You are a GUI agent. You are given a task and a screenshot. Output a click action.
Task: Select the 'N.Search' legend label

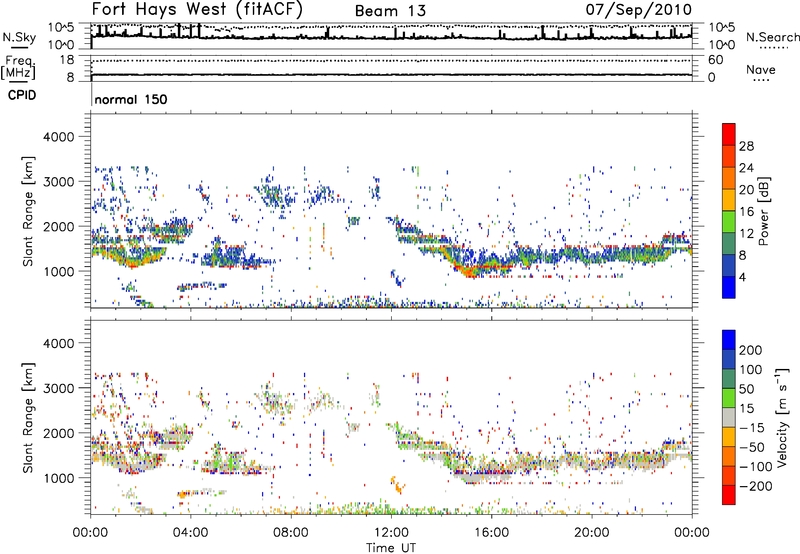tap(772, 37)
